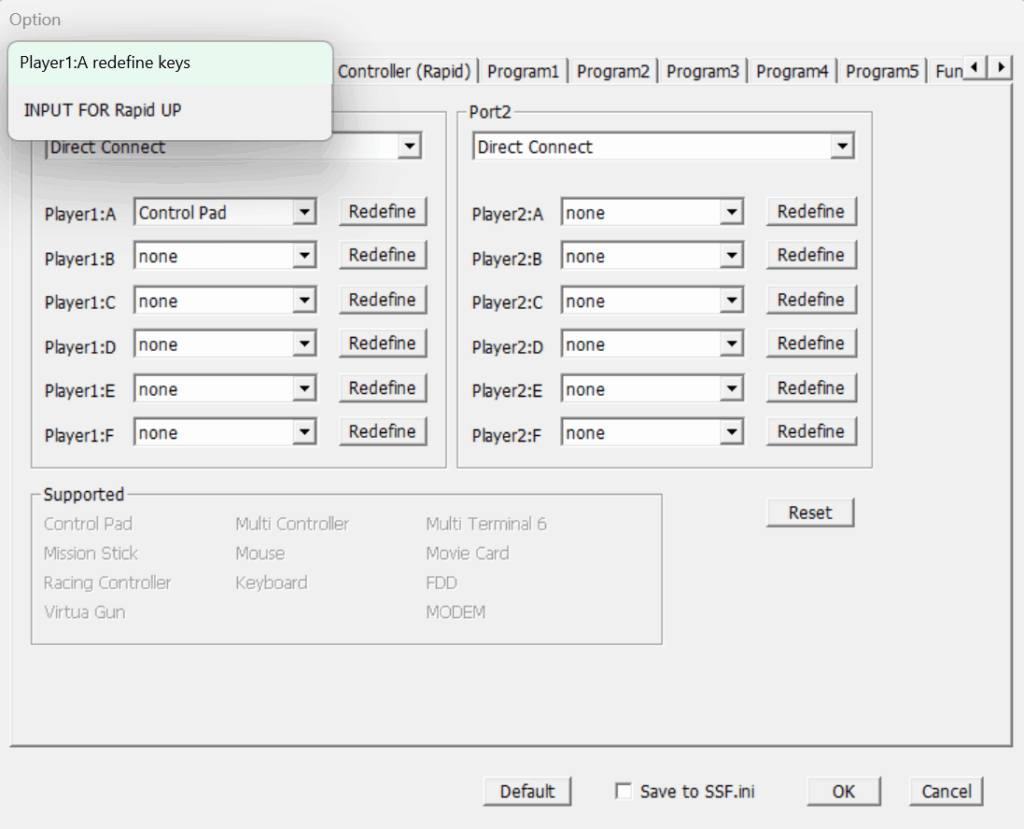Open the Player2:A device dropdown
The height and width of the screenshot is (829, 1024).
click(x=732, y=213)
